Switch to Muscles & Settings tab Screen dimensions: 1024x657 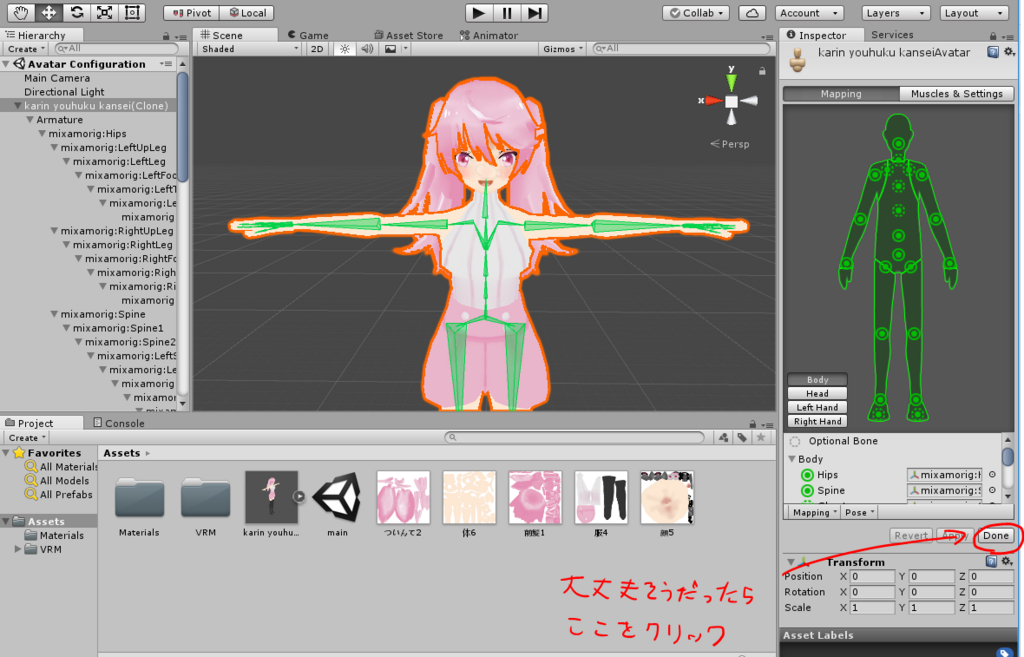[956, 93]
